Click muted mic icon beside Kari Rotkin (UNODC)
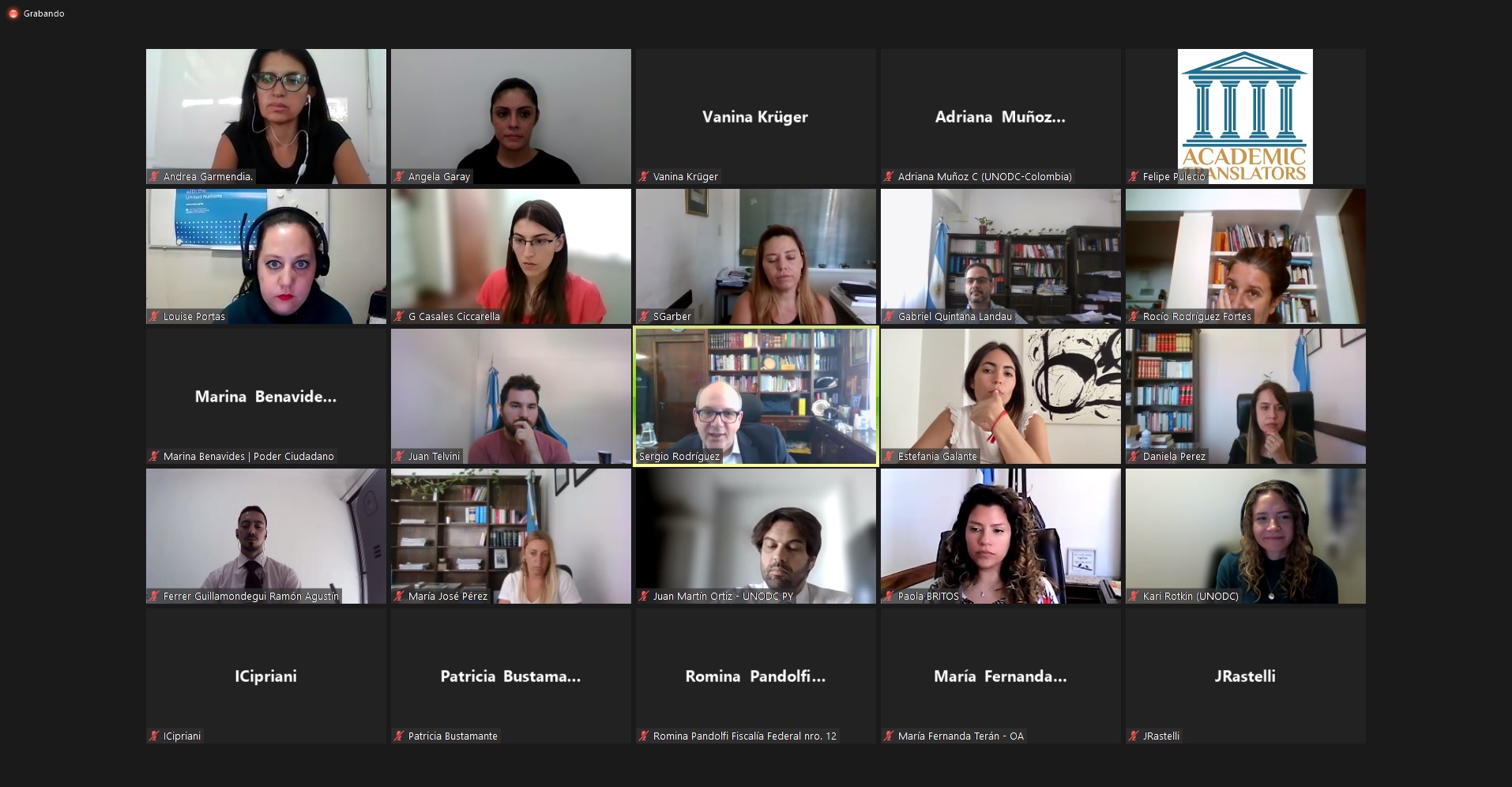 click(1134, 597)
